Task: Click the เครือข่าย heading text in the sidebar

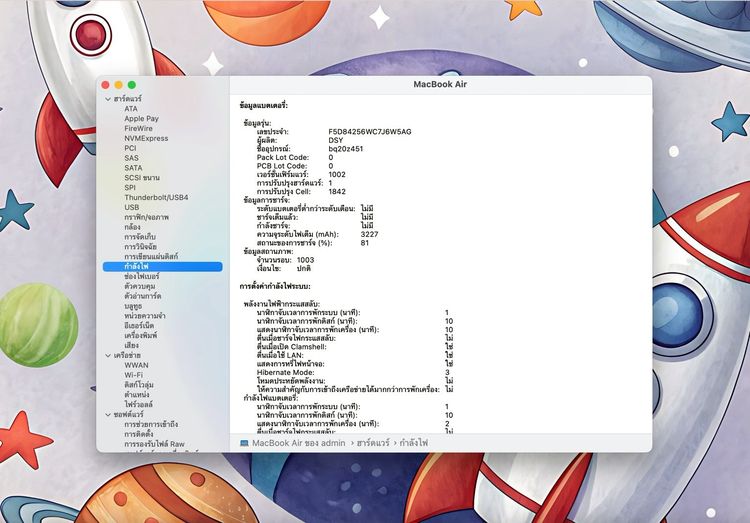Action: click(127, 356)
